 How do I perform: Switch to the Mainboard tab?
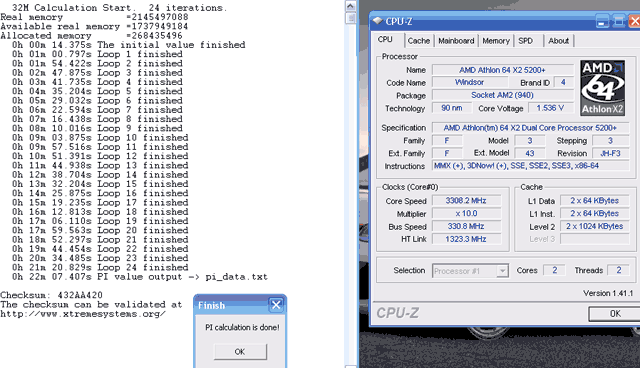point(456,41)
